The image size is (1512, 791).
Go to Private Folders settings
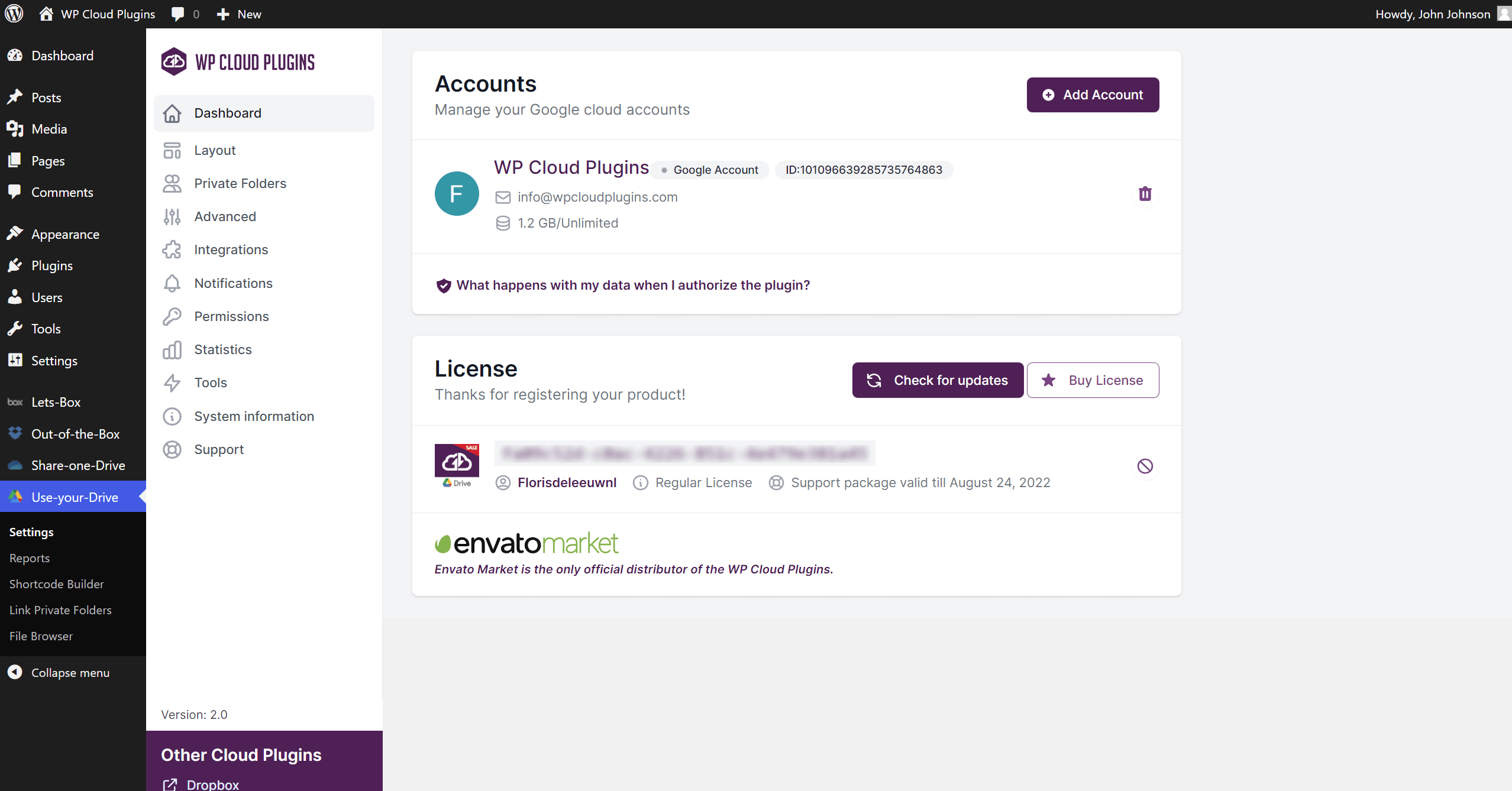(x=240, y=183)
